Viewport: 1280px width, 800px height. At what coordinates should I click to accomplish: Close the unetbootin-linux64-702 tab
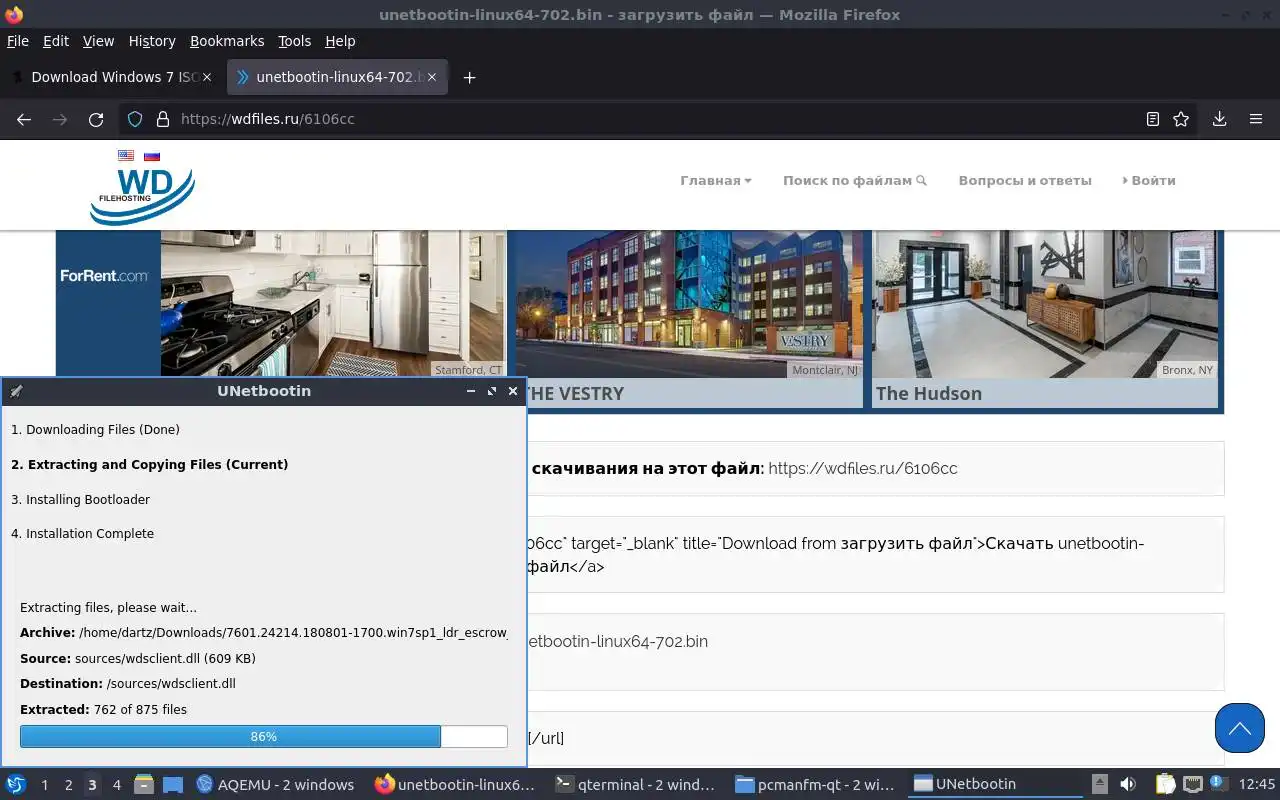[432, 77]
